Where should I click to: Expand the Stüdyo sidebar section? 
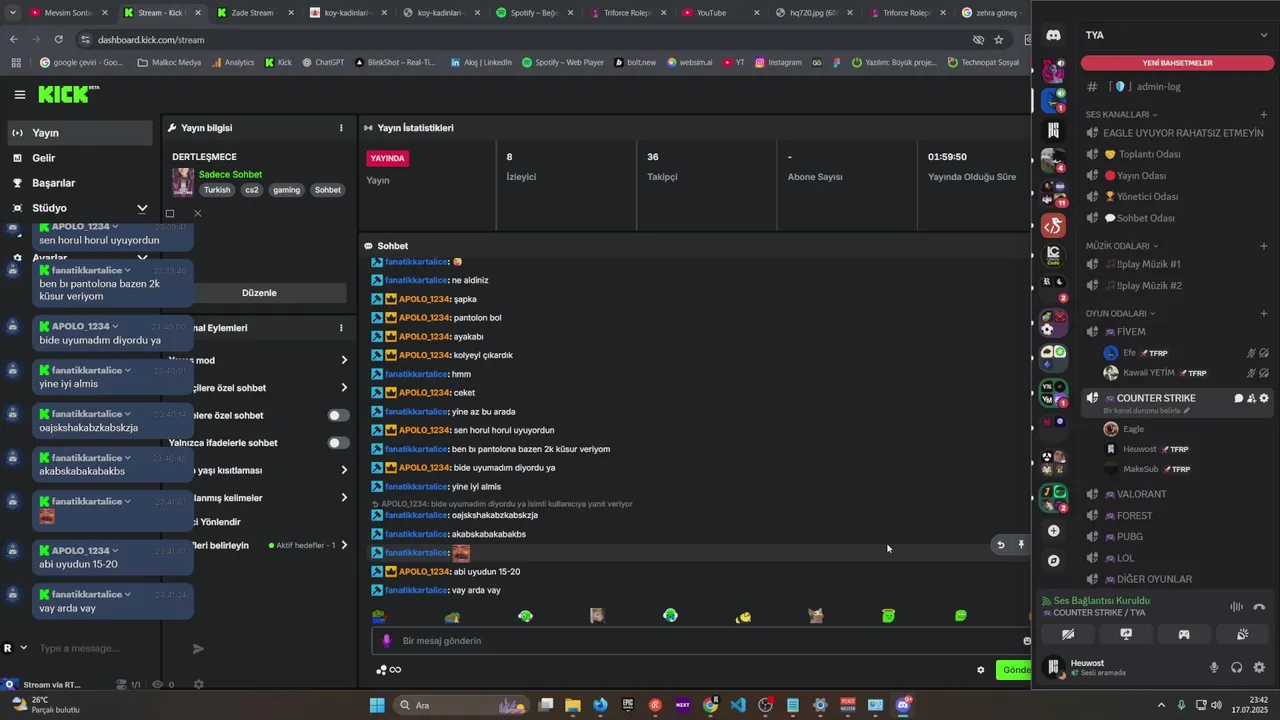[x=142, y=208]
